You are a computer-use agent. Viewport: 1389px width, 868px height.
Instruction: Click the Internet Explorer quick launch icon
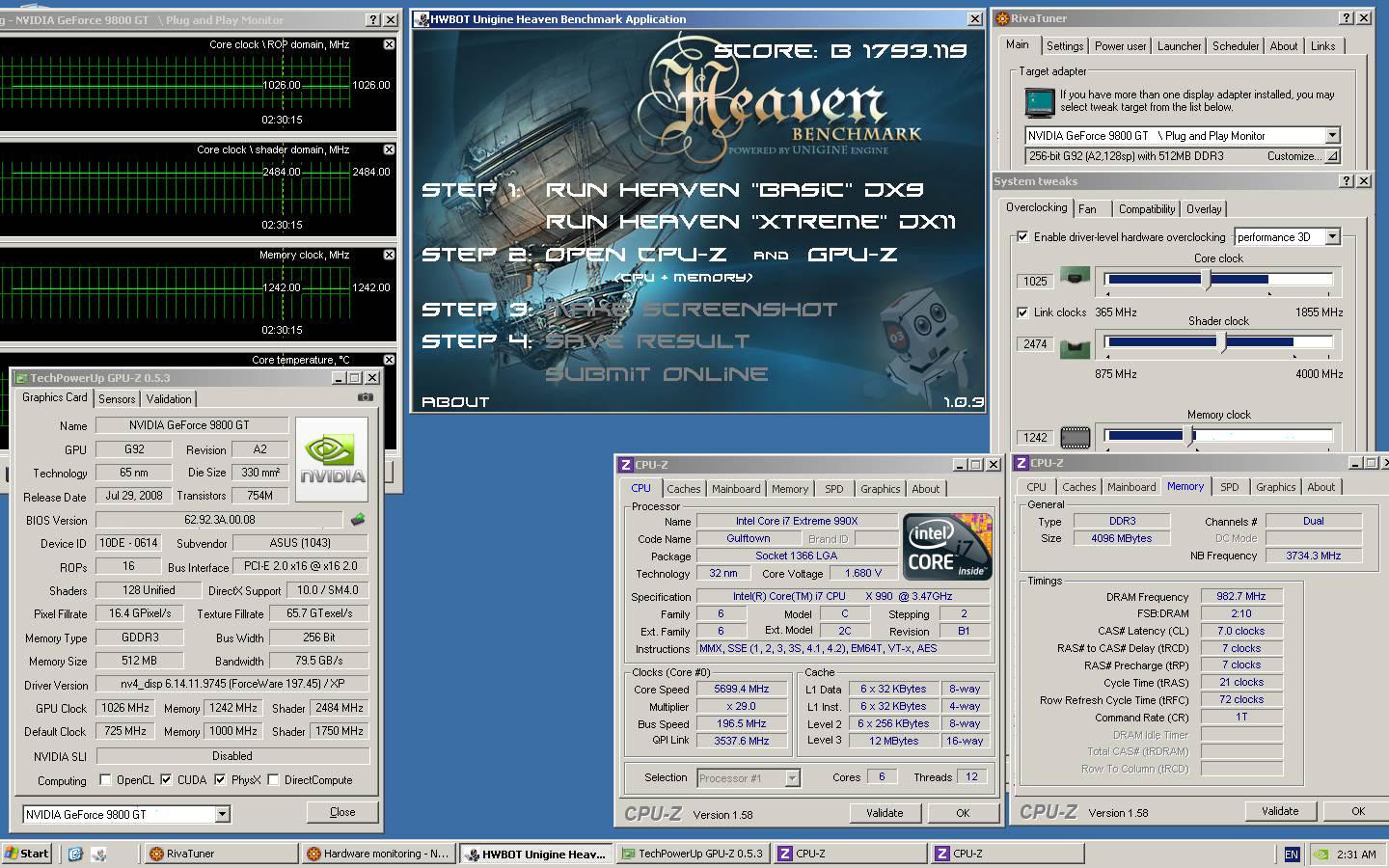(x=75, y=854)
